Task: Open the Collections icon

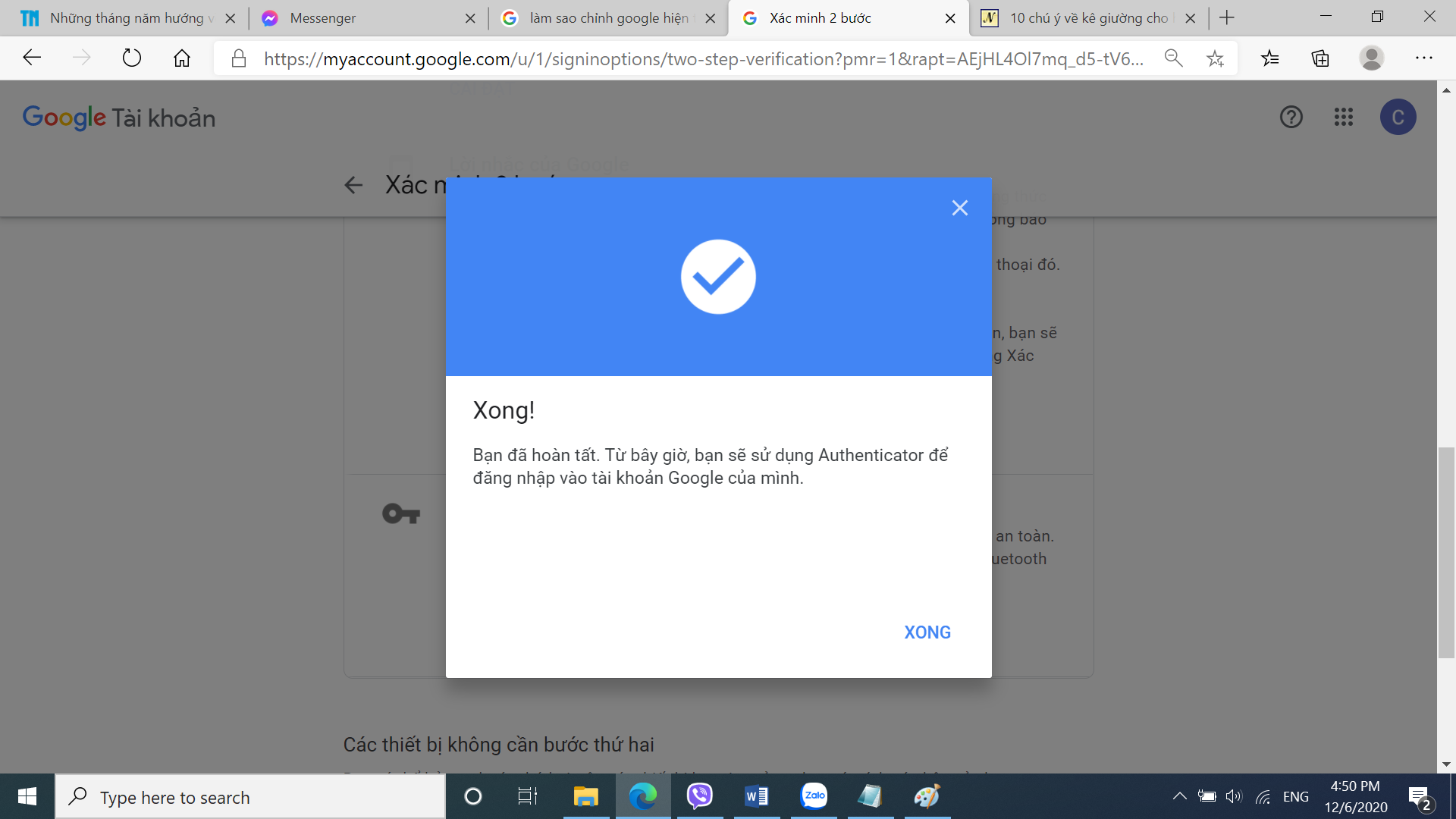Action: pyautogui.click(x=1320, y=58)
